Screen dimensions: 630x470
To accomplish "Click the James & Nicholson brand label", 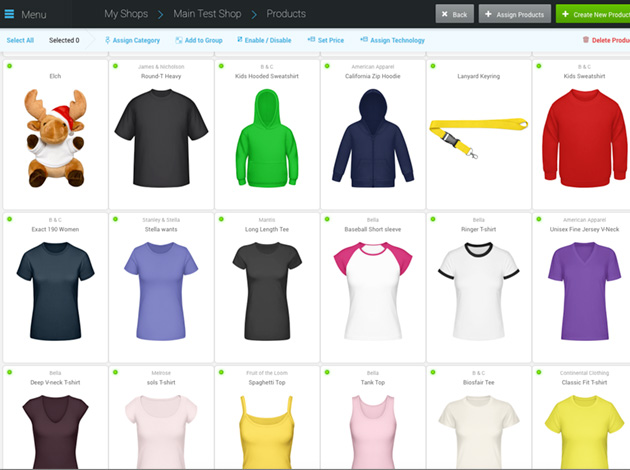I will 161,67.
